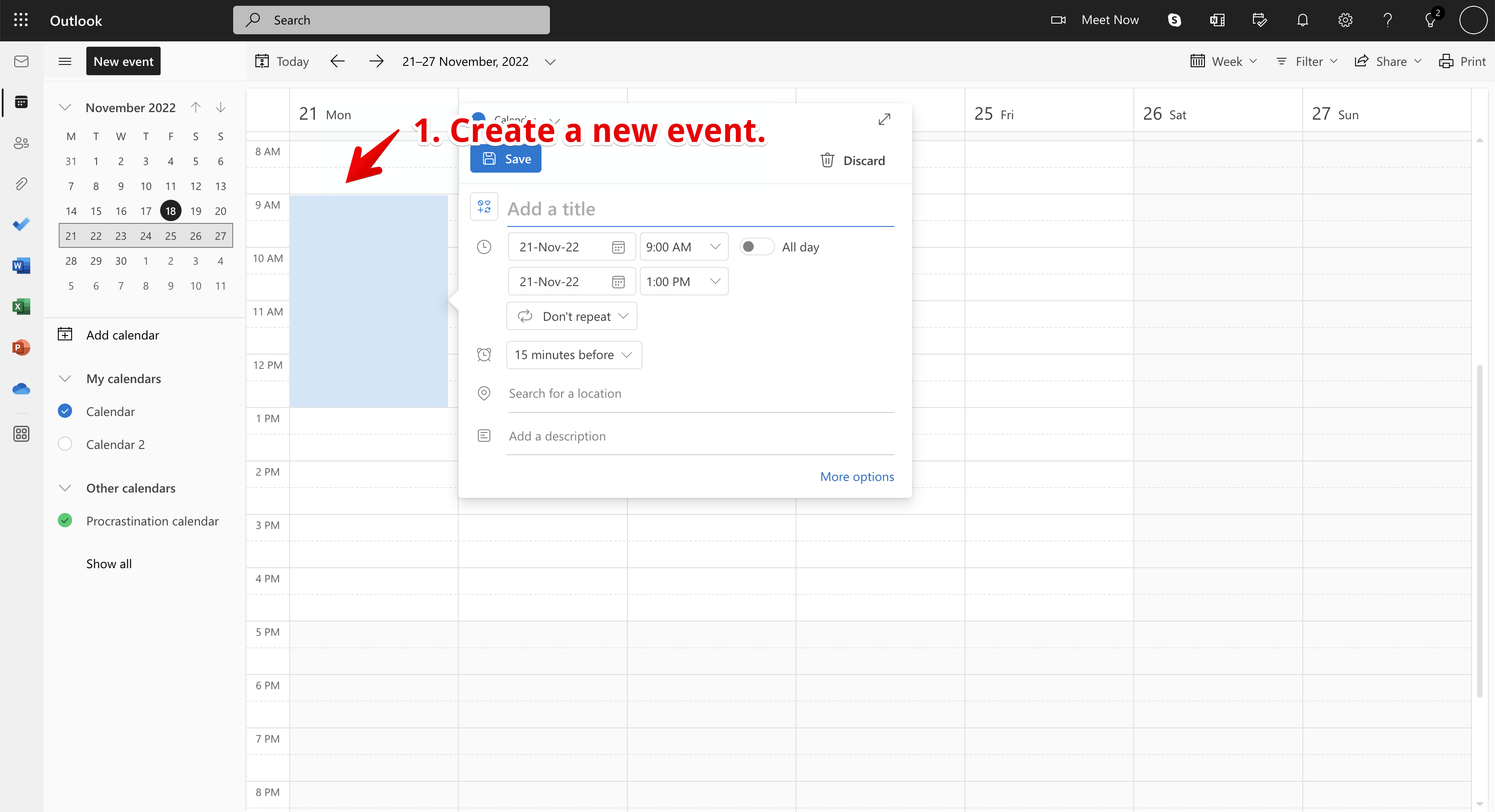Viewport: 1495px width, 812px height.
Task: Open the Don't repeat dropdown
Action: (572, 316)
